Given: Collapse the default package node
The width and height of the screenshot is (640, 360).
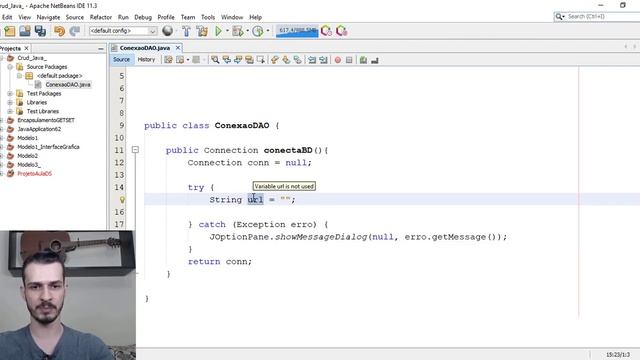Looking at the screenshot, I should (x=19, y=76).
